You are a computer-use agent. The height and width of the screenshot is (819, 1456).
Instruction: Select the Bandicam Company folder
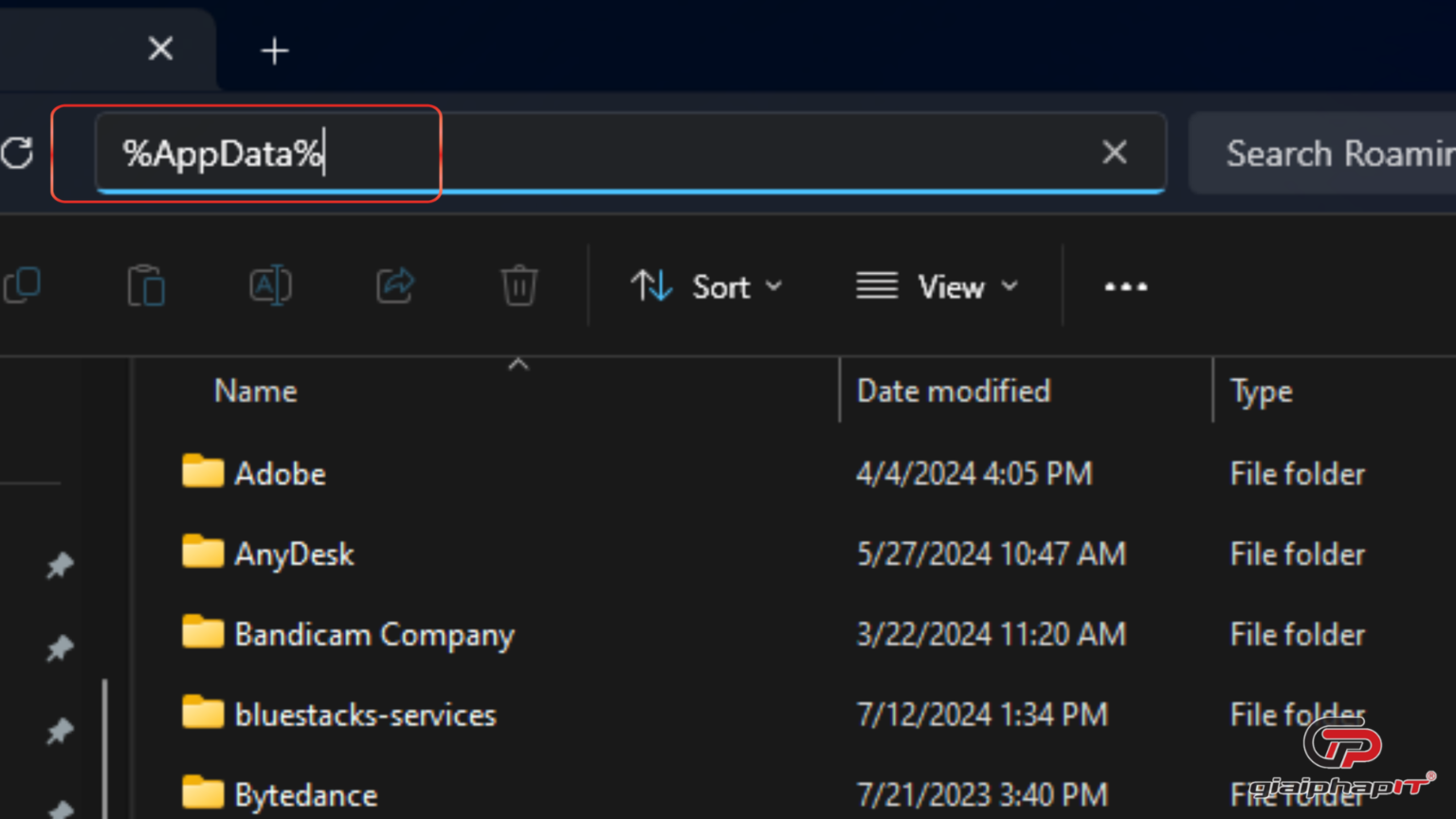coord(373,634)
